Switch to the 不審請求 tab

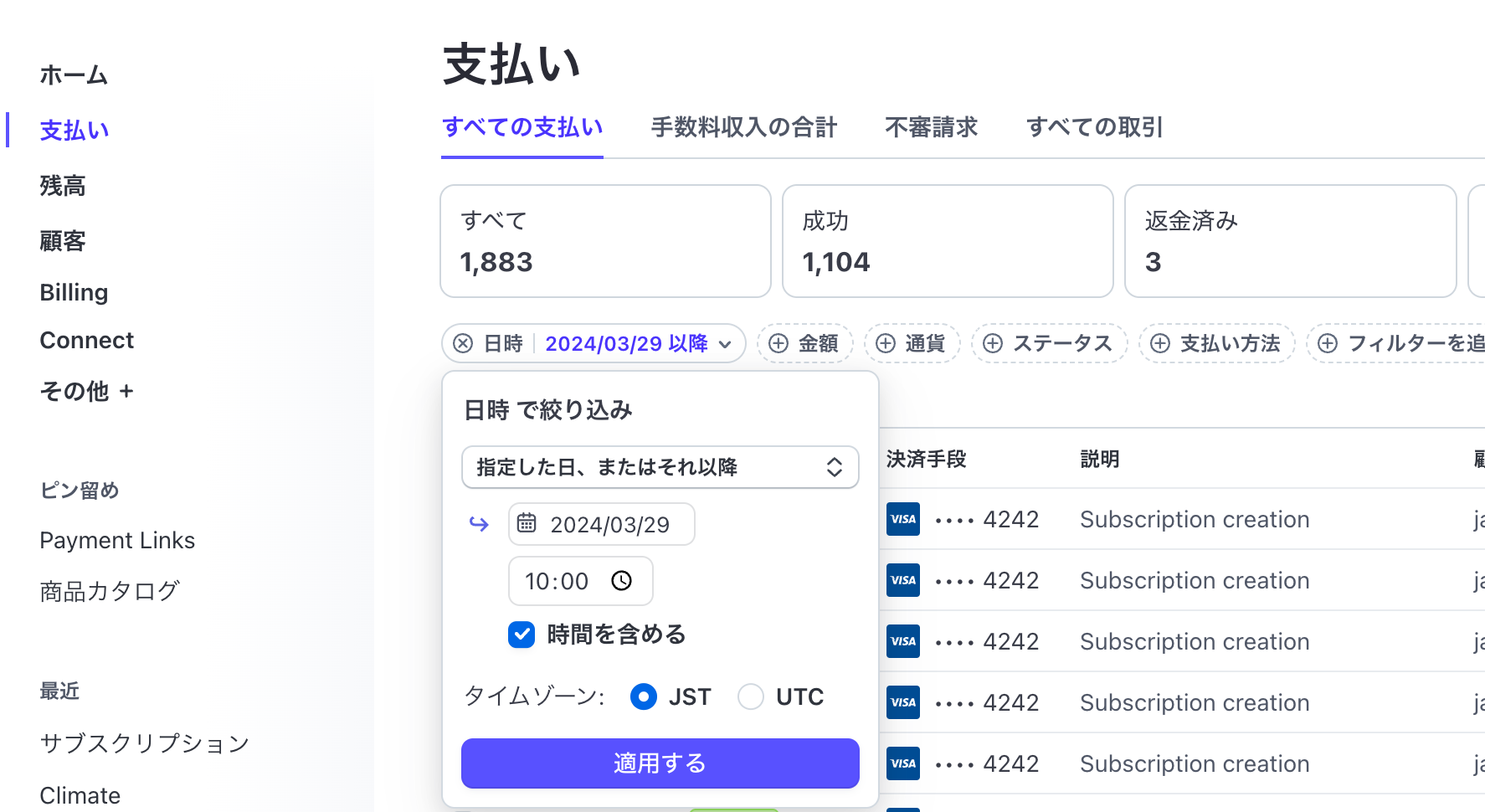click(x=931, y=127)
